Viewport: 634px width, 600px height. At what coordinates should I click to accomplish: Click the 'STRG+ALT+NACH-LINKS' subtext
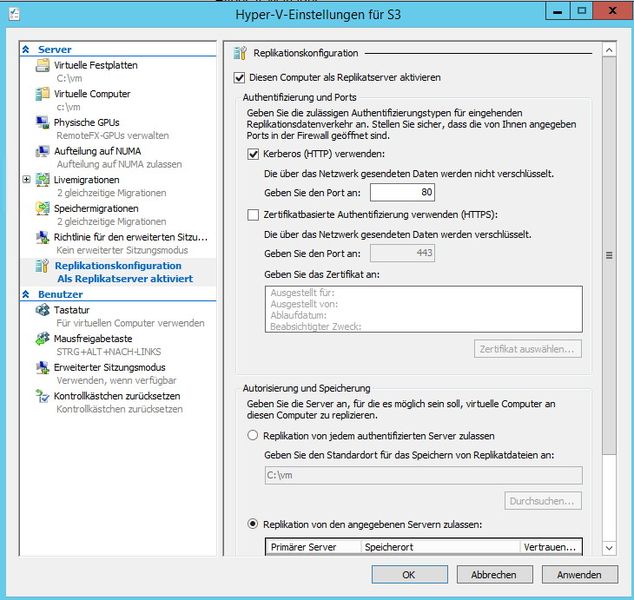coord(109,352)
